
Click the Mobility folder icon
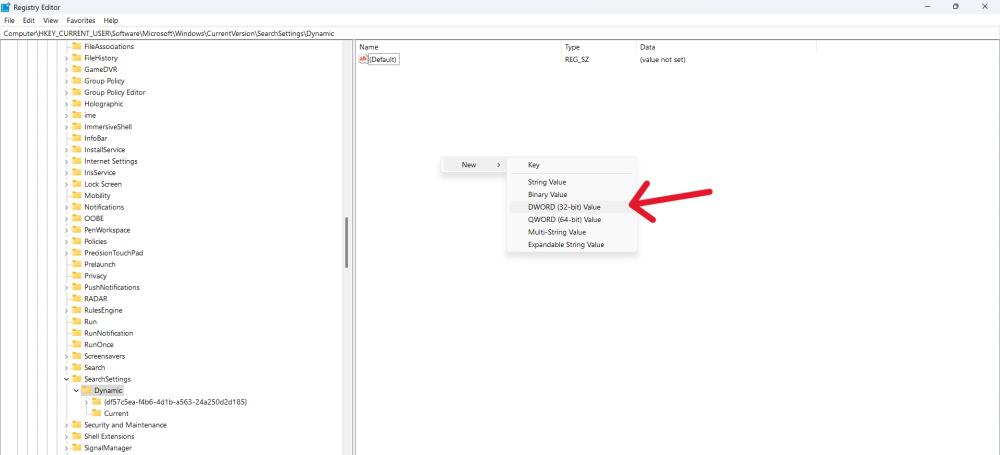coord(77,195)
